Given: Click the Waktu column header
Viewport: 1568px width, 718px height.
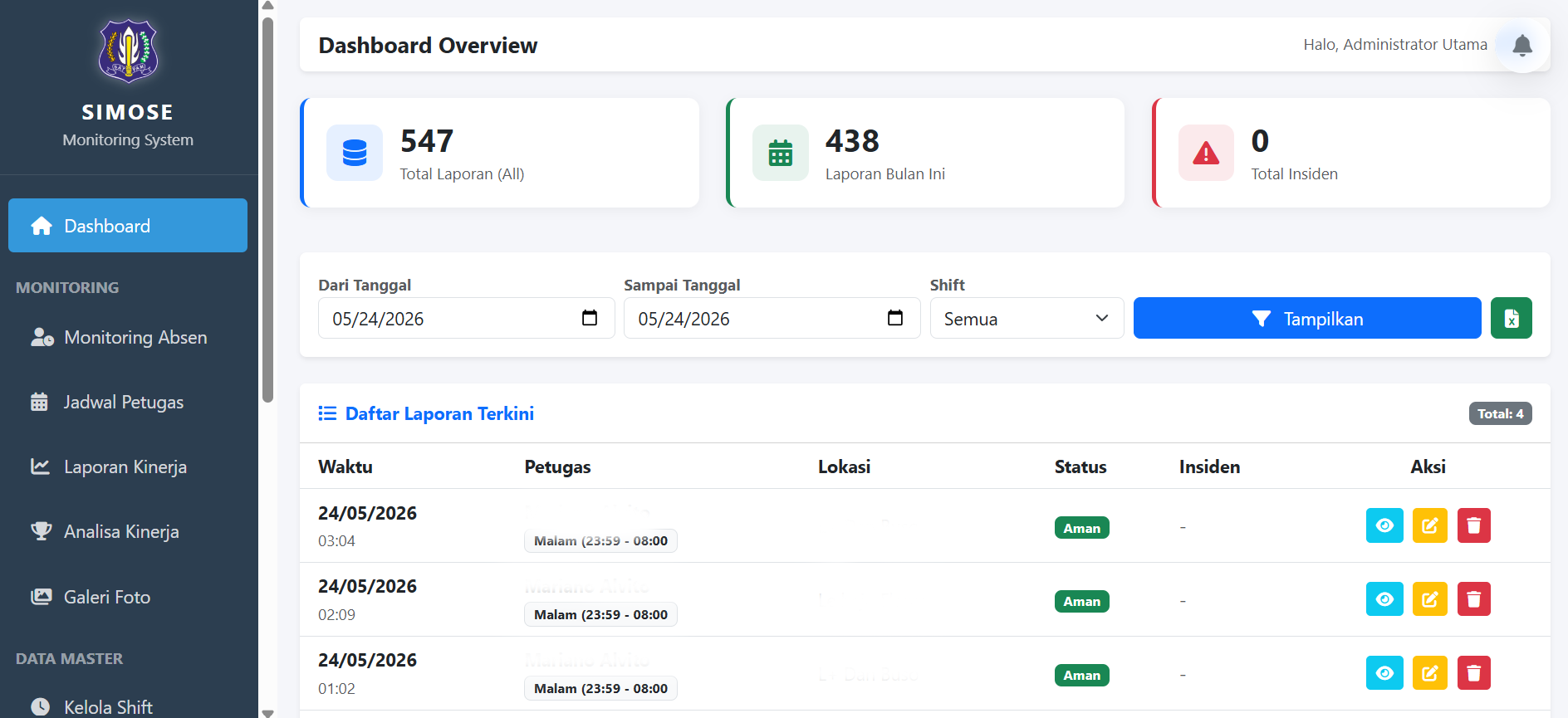Looking at the screenshot, I should coord(345,466).
